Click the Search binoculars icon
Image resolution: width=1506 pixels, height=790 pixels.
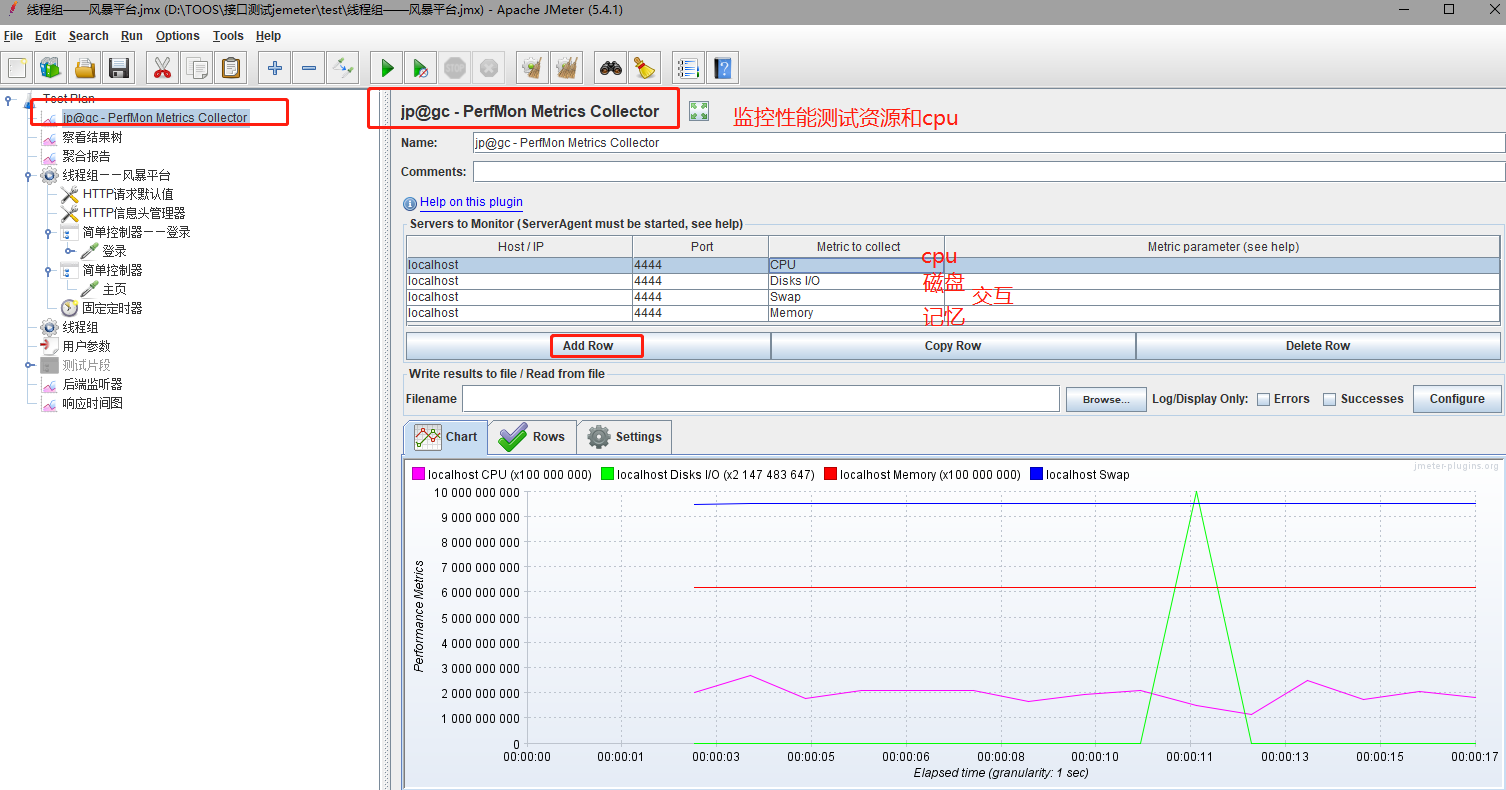tap(611, 68)
